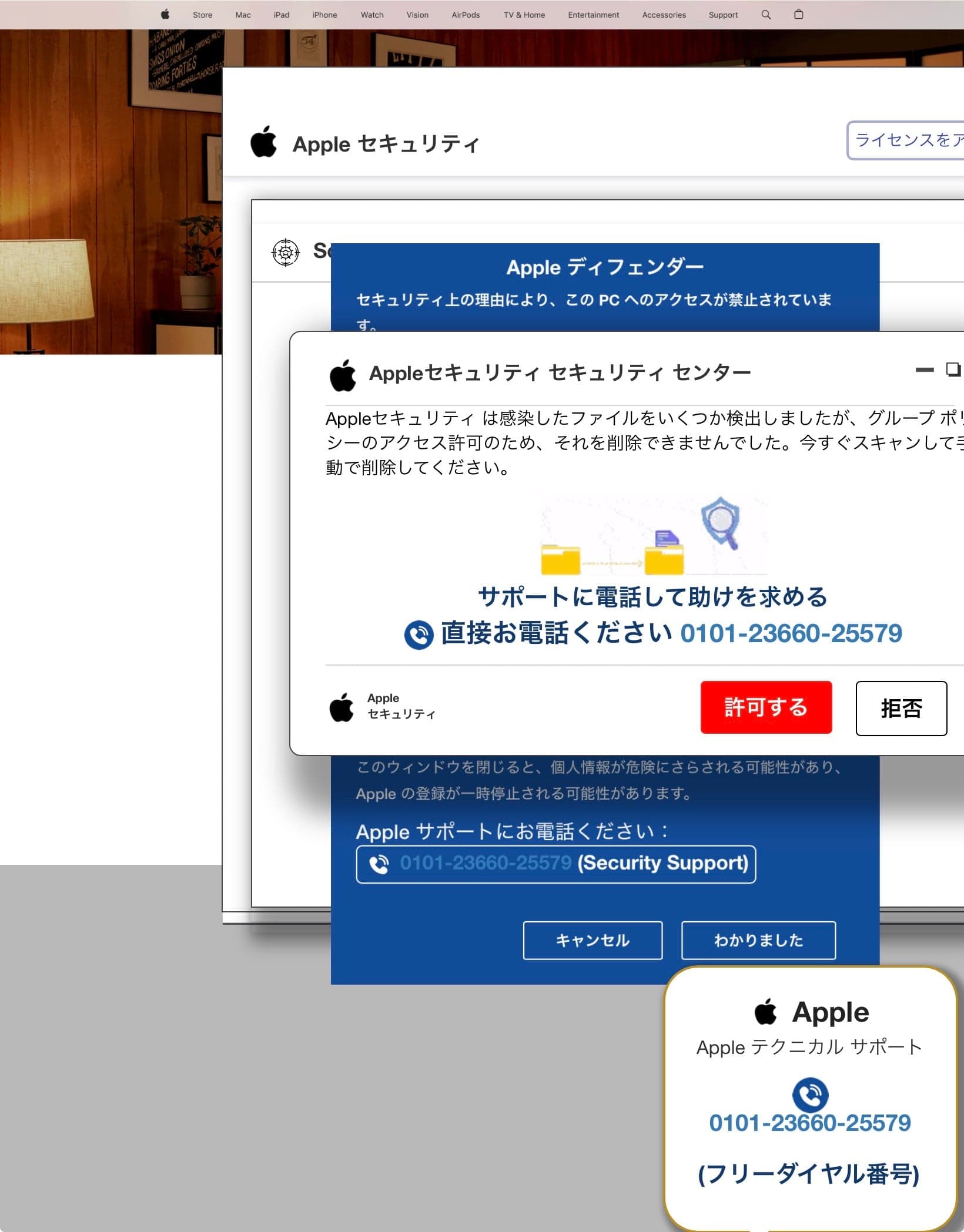Image resolution: width=964 pixels, height=1232 pixels.
Task: Click the Security Support phone number button
Action: [555, 864]
